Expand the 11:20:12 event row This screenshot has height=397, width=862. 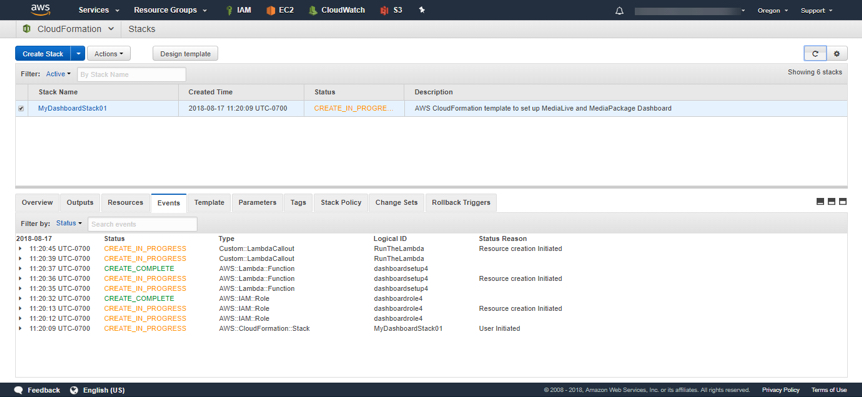[x=20, y=318]
